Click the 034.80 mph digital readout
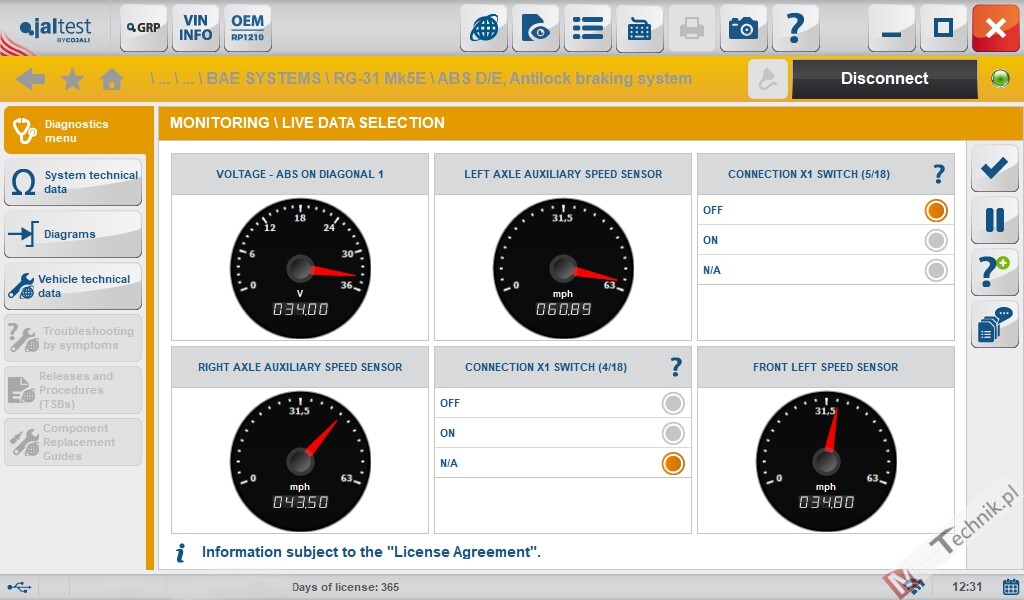Screen dimensions: 1024x600 coord(826,502)
